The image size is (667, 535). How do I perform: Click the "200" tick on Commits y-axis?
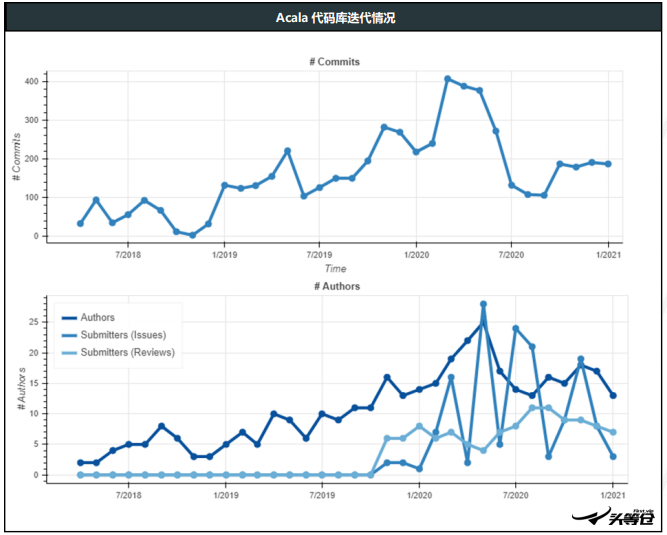[31, 159]
